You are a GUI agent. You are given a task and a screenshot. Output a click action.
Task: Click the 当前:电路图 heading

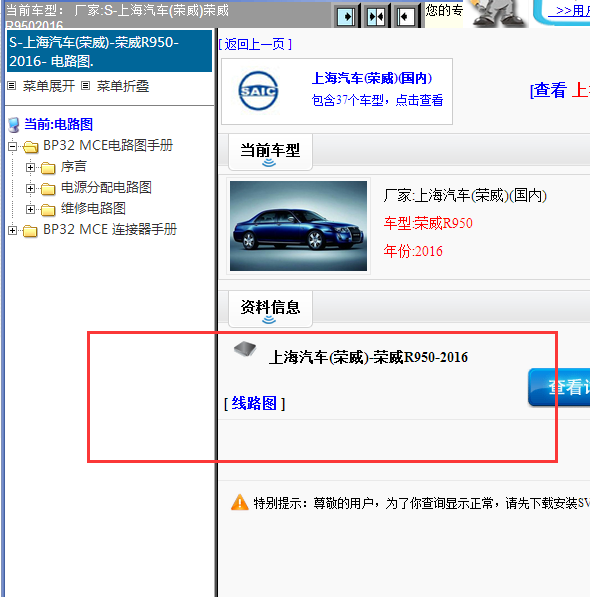59,125
